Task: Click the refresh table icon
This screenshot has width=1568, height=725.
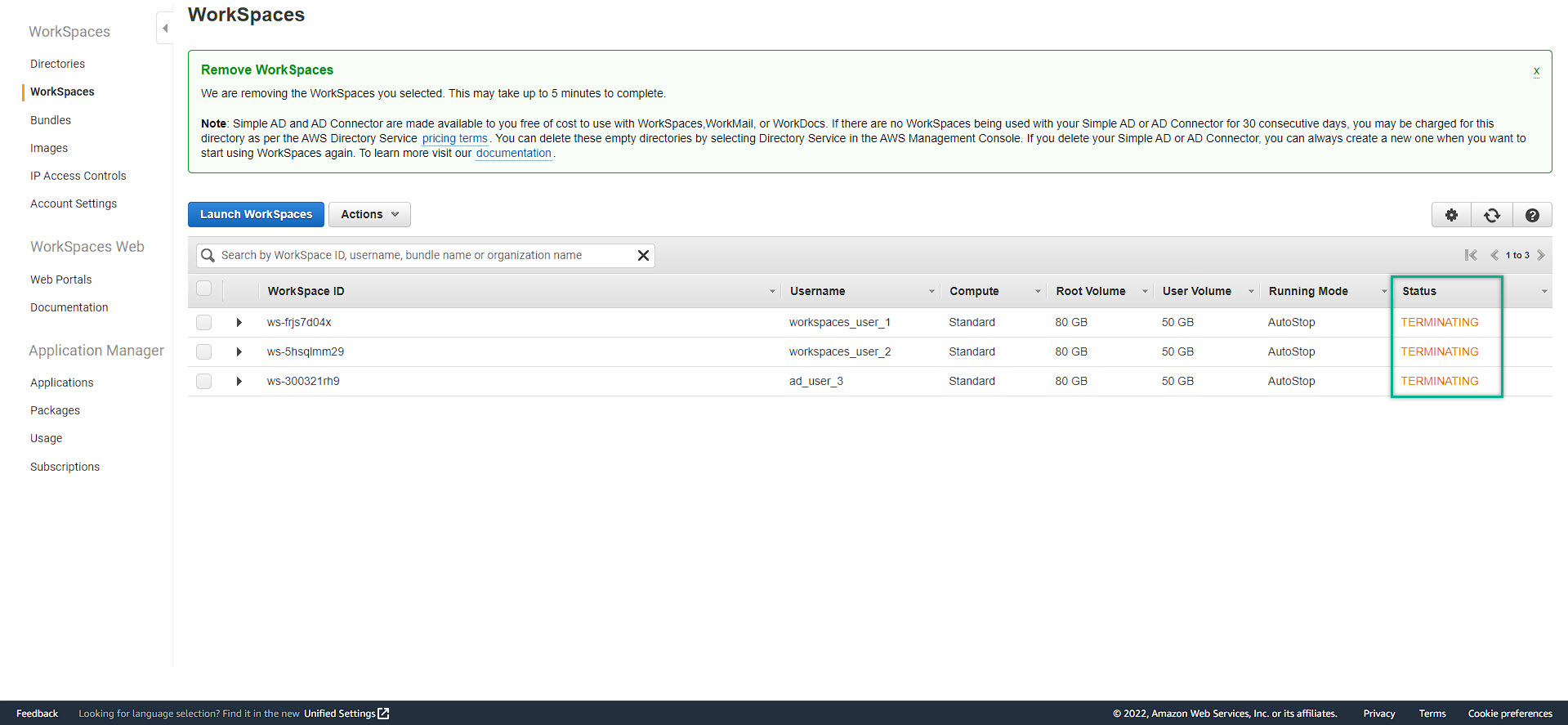Action: click(x=1492, y=215)
